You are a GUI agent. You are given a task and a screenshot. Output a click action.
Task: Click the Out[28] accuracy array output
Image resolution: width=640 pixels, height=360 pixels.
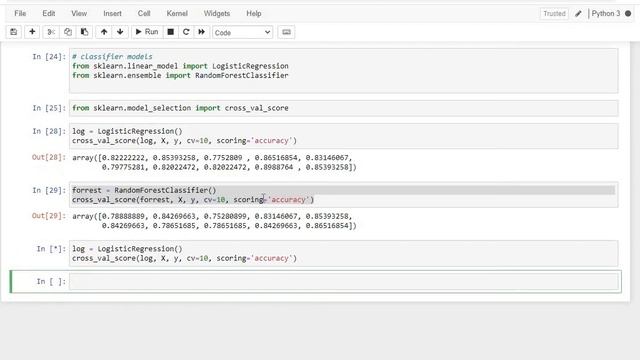pos(214,162)
